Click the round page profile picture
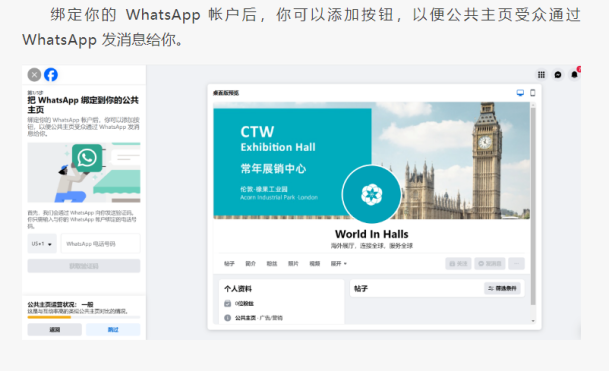 coord(371,194)
